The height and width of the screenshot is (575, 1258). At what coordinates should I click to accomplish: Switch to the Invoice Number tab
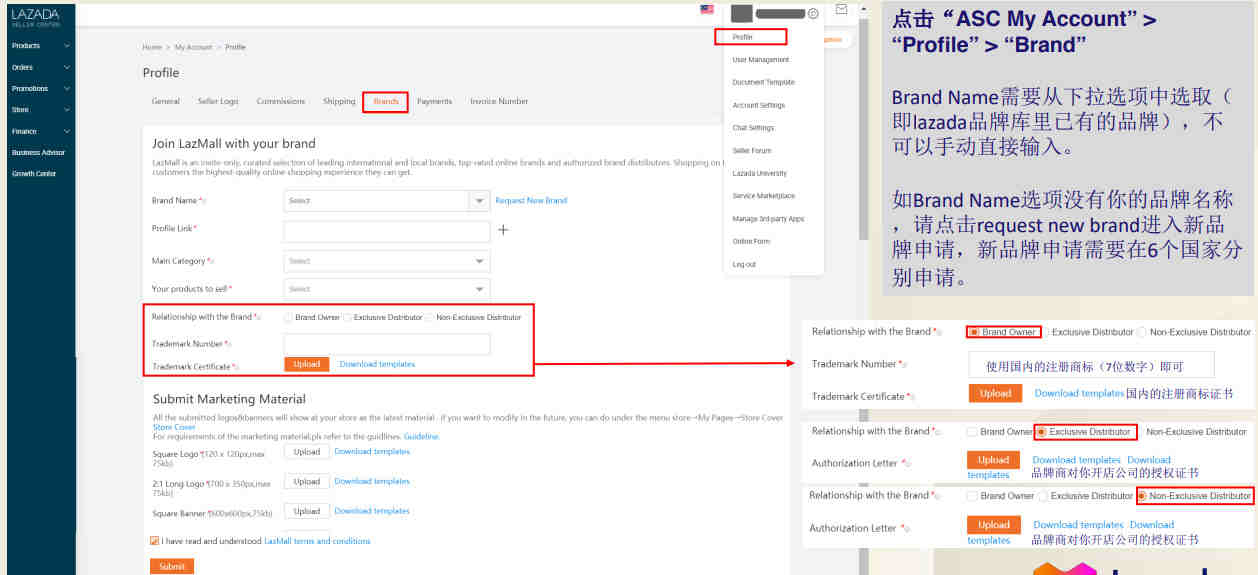pyautogui.click(x=499, y=102)
